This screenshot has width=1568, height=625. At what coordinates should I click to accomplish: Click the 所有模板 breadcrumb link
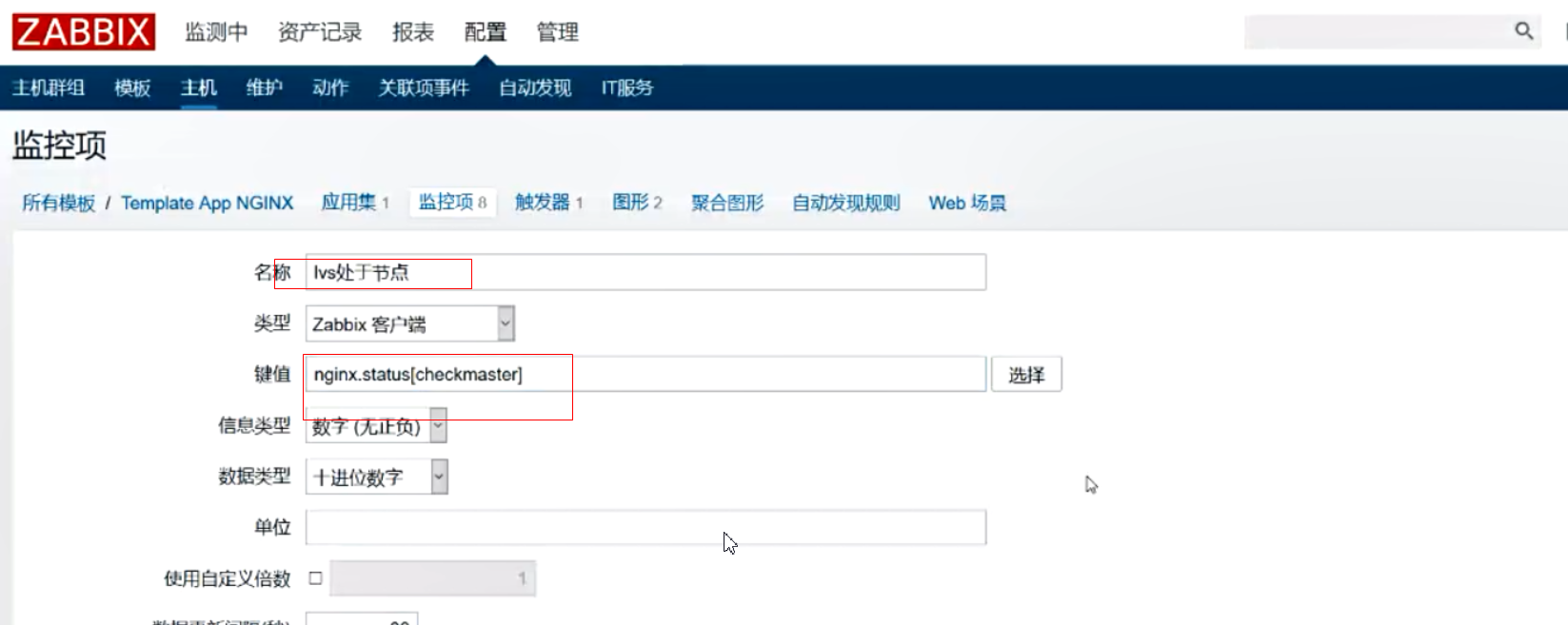[59, 203]
